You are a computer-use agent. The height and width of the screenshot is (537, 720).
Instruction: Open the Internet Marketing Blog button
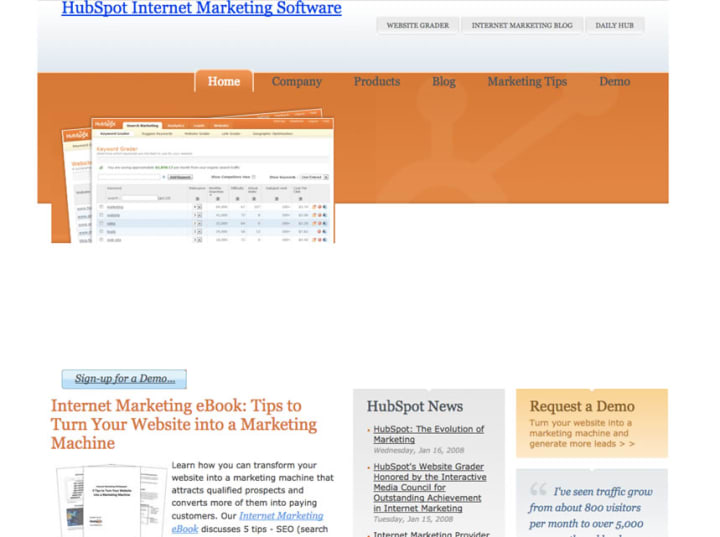[x=522, y=25]
